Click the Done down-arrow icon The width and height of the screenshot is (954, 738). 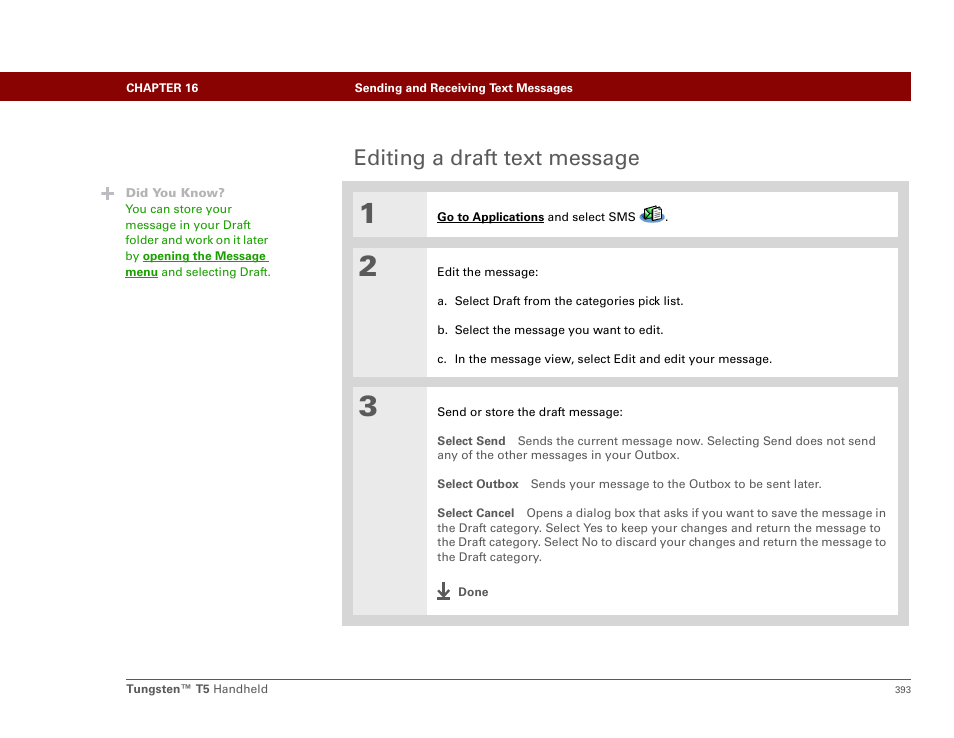[444, 591]
